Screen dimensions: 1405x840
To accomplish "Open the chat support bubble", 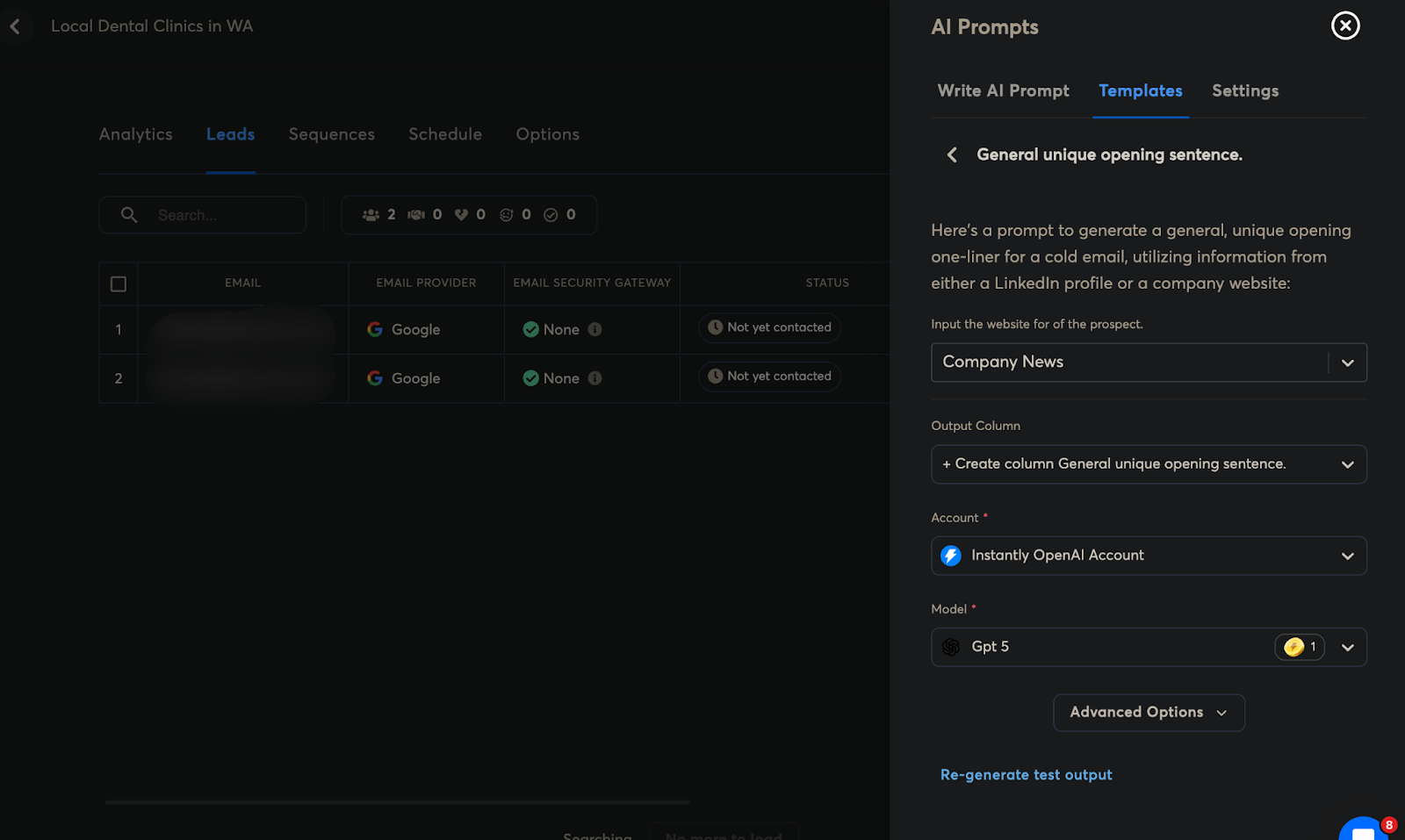I will coord(1363,829).
